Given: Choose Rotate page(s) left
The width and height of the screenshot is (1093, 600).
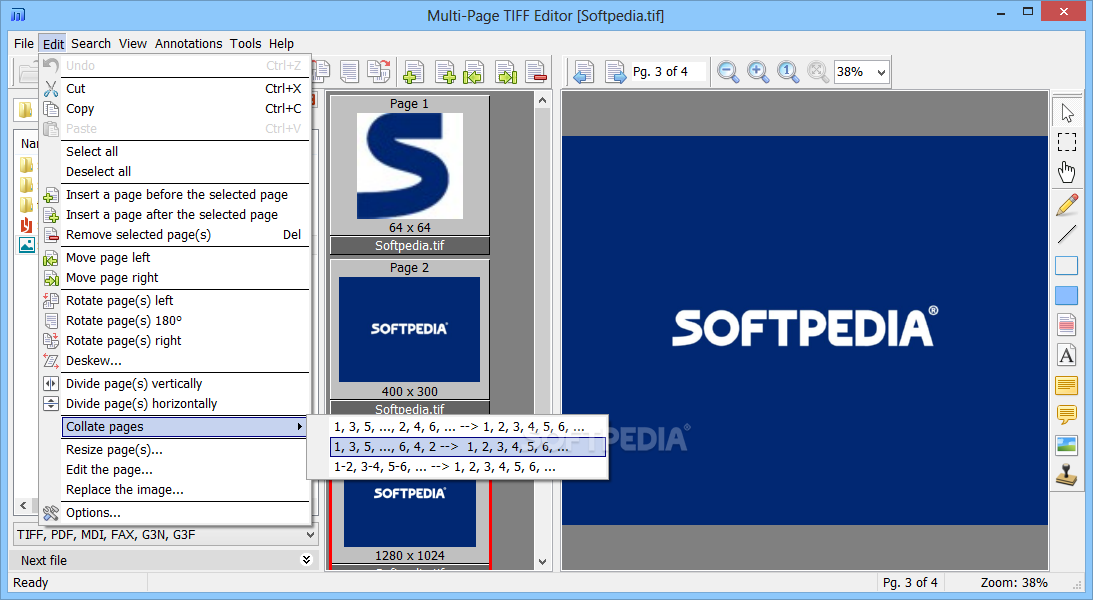Looking at the screenshot, I should [174, 300].
